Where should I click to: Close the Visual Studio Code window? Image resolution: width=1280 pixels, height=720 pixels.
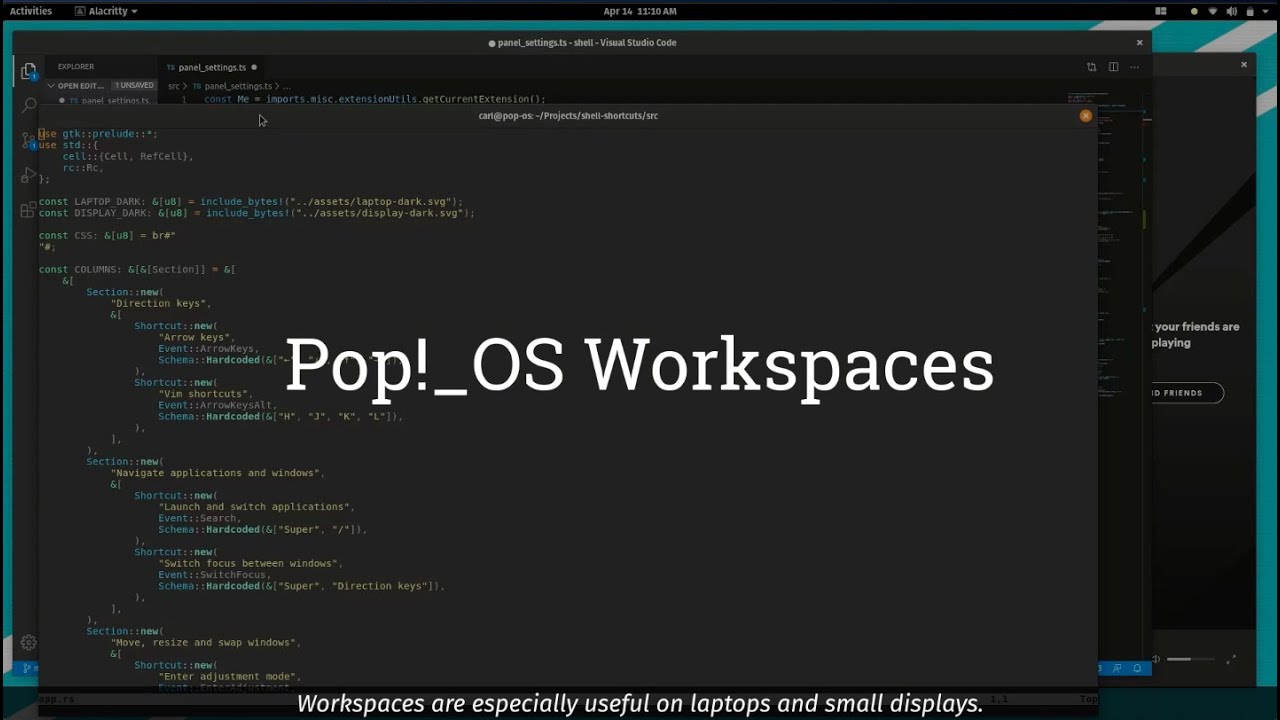tap(1139, 43)
